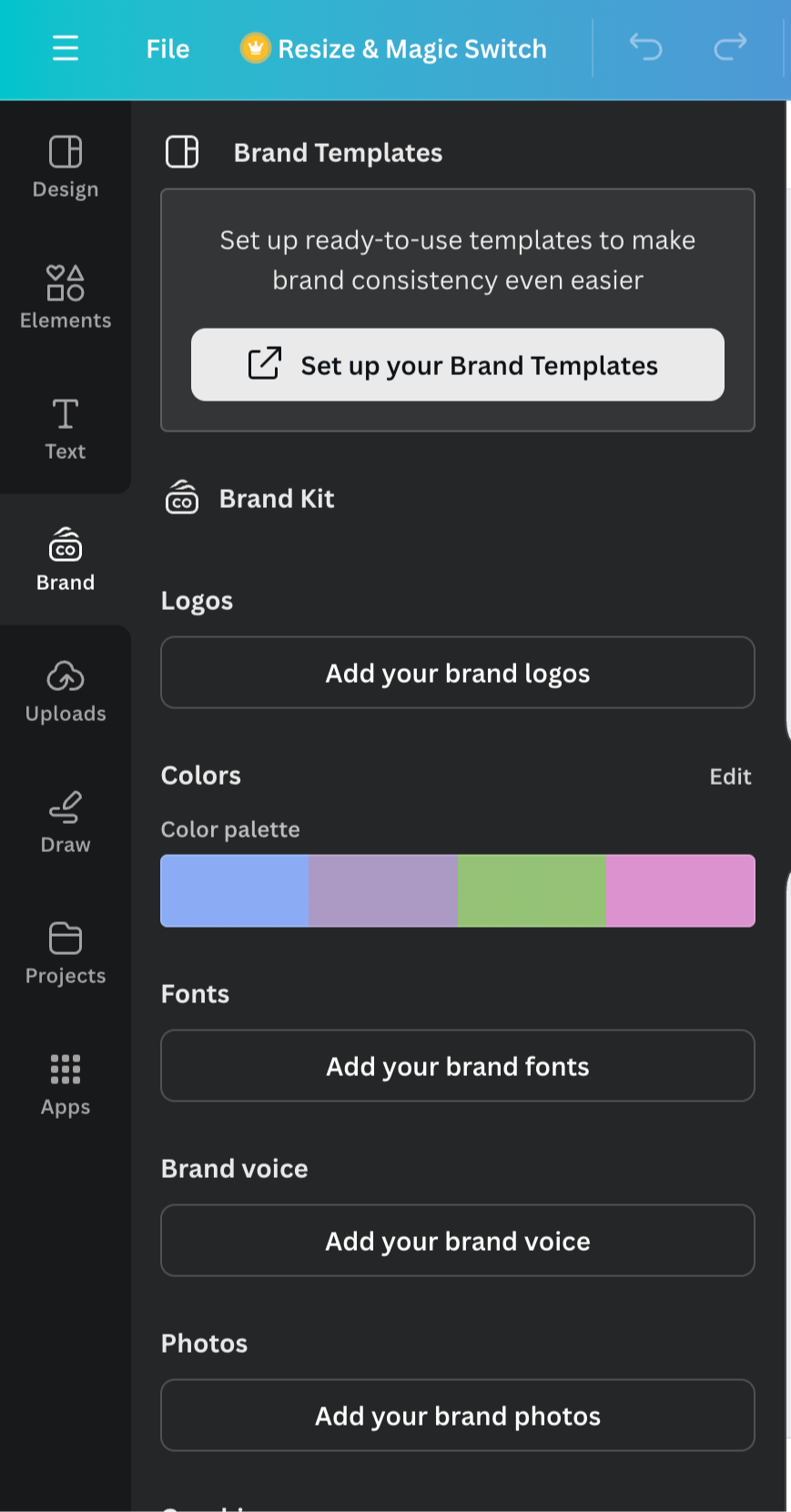Open the Projects sidebar tab

click(x=66, y=953)
